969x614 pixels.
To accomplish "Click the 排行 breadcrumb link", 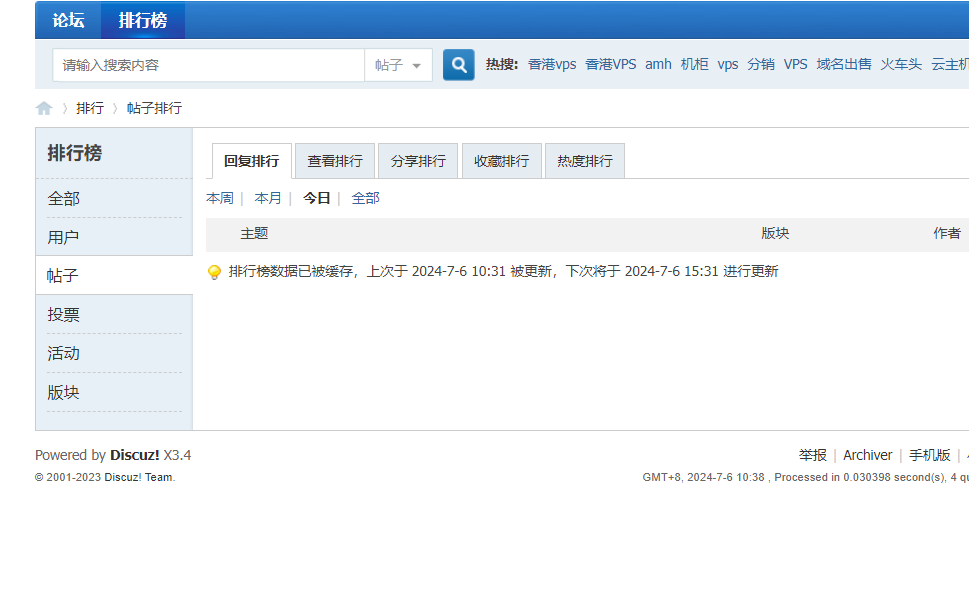I will [90, 108].
